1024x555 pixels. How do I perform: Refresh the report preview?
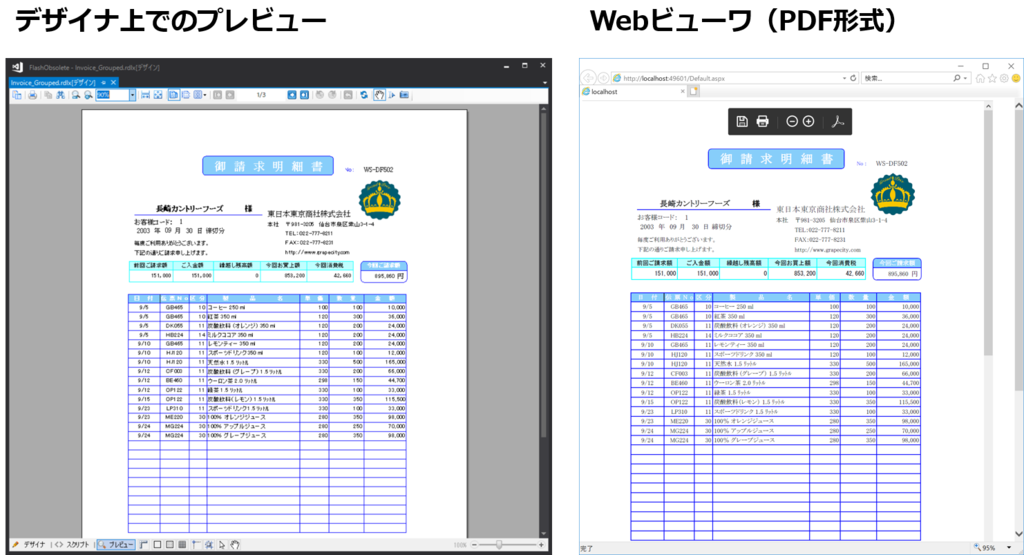click(364, 95)
